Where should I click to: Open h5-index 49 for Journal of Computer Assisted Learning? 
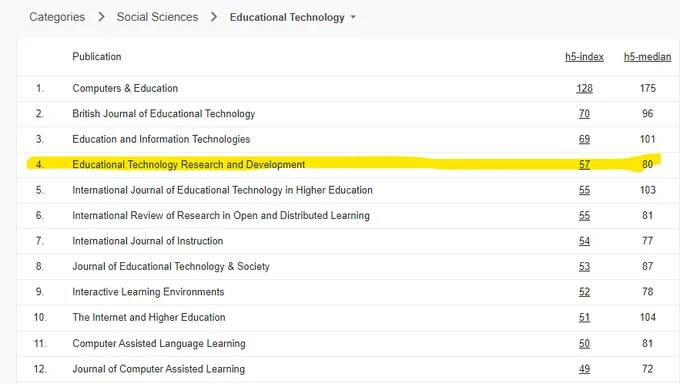point(584,369)
